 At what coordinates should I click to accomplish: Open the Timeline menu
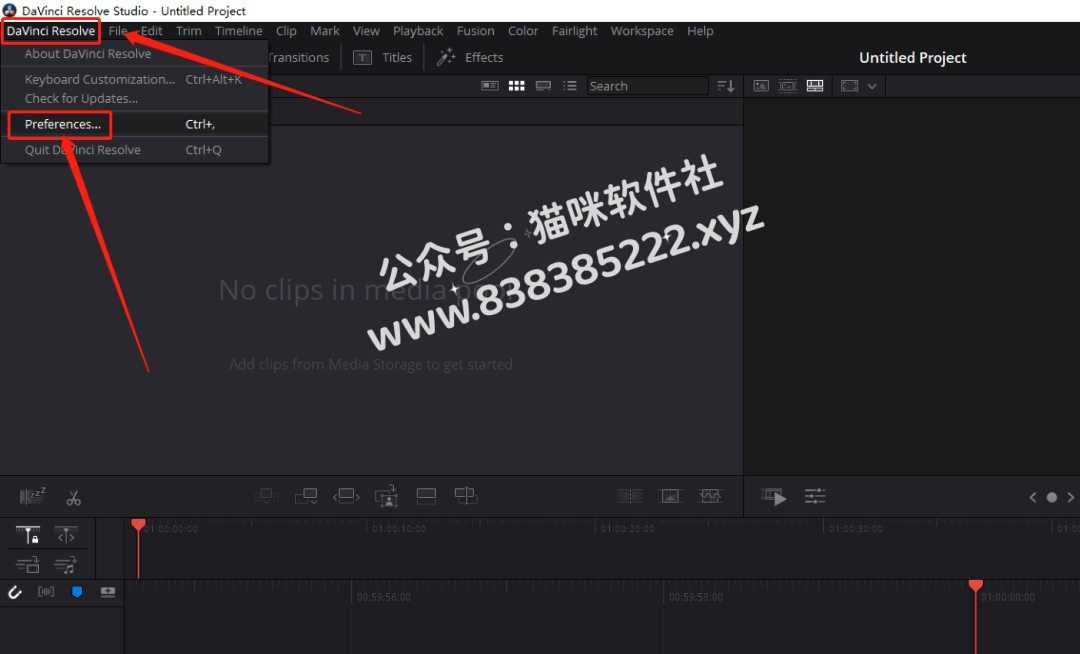click(x=238, y=31)
